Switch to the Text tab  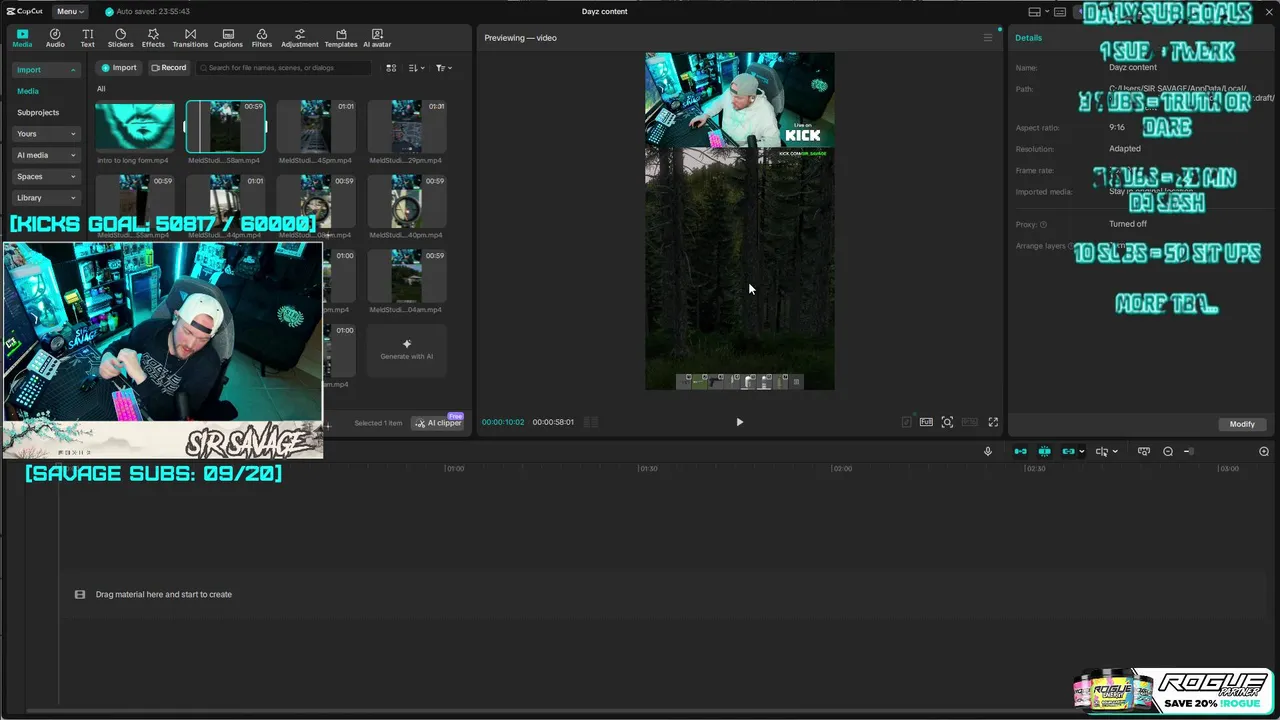tap(88, 38)
